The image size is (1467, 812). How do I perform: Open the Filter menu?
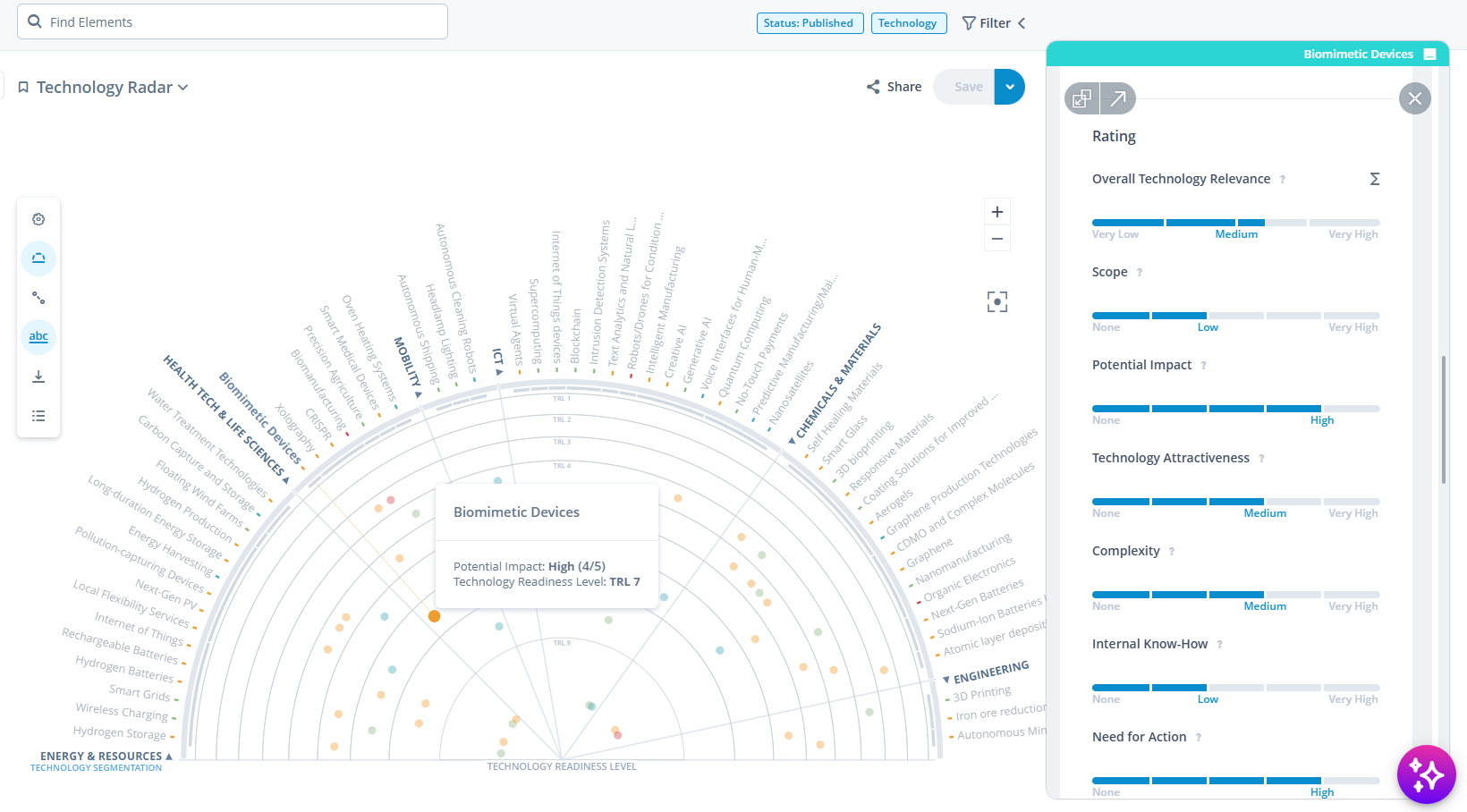[987, 22]
